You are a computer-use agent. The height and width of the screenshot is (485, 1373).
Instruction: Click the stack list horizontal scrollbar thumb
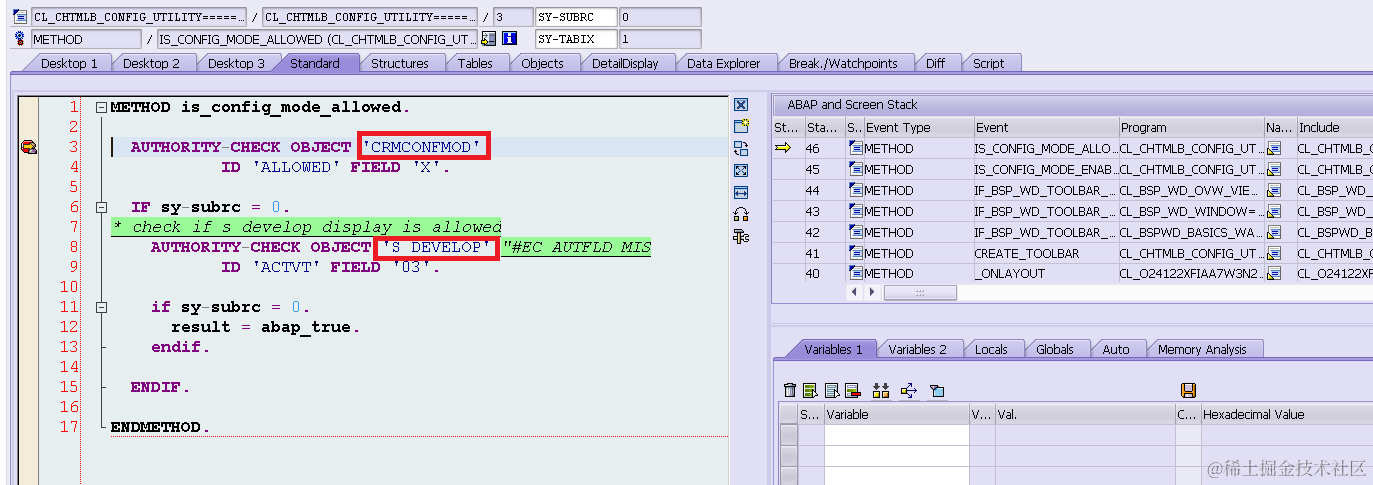coord(920,292)
